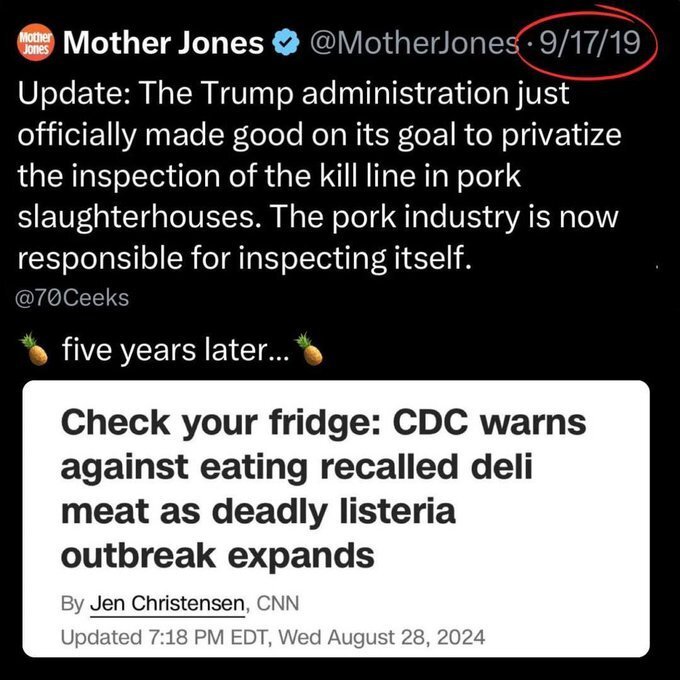Click the @70Ceeks watermark handle
Viewport: 680px width, 680px height.
click(x=73, y=297)
